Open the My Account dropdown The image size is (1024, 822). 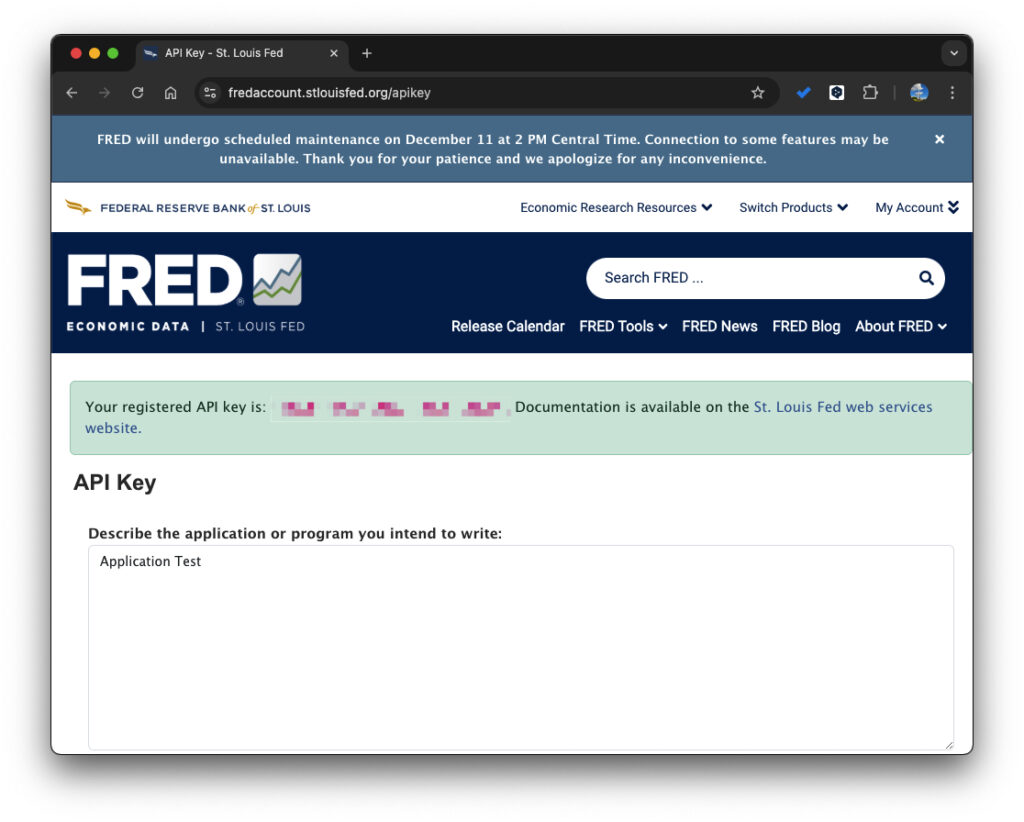coord(917,208)
